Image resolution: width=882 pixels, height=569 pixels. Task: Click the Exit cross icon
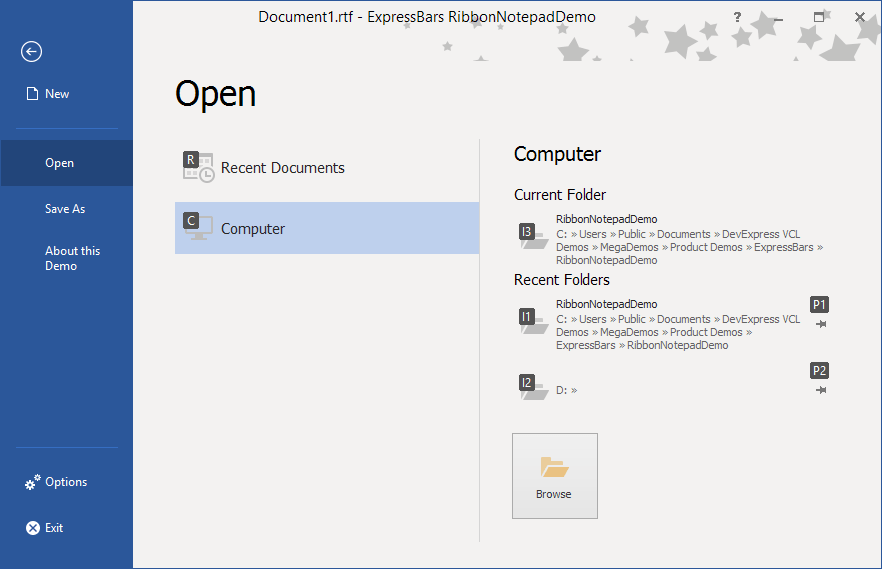point(33,528)
